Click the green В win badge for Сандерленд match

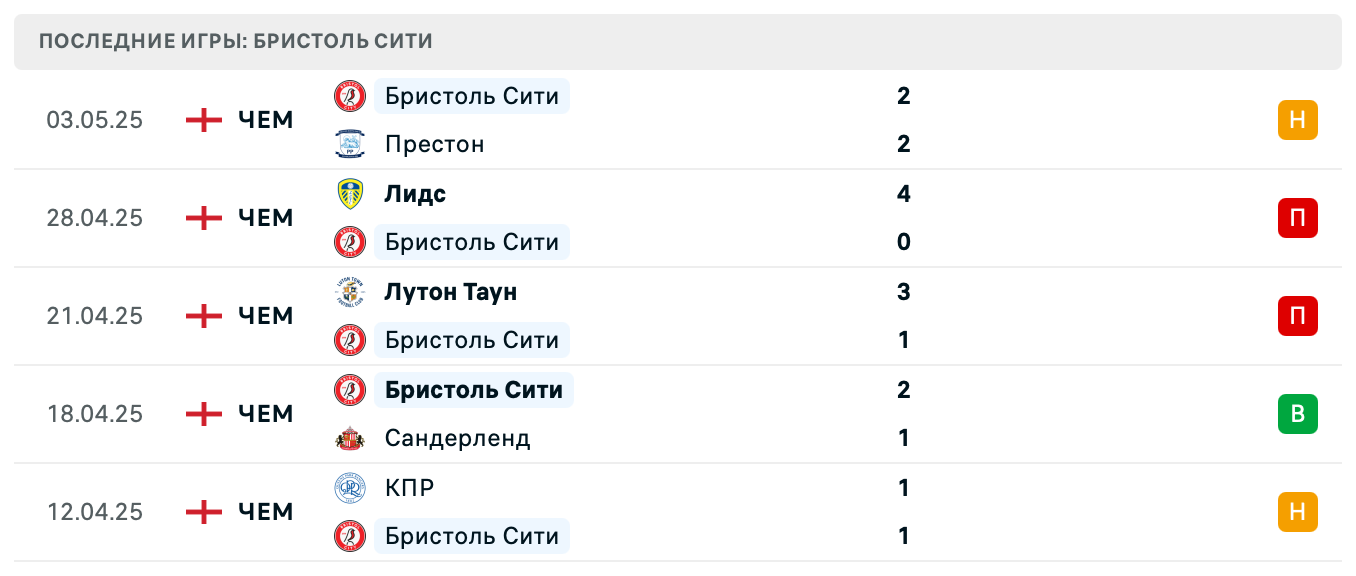[1299, 414]
